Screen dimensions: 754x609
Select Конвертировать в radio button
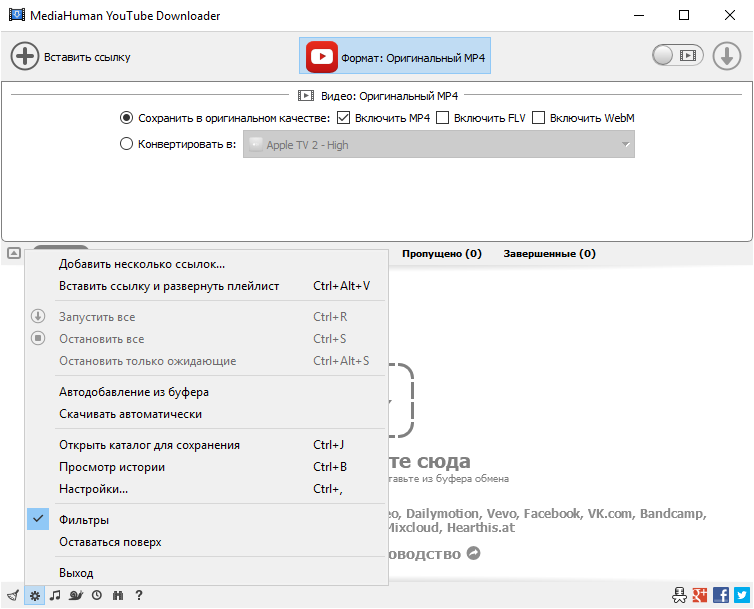tap(126, 144)
